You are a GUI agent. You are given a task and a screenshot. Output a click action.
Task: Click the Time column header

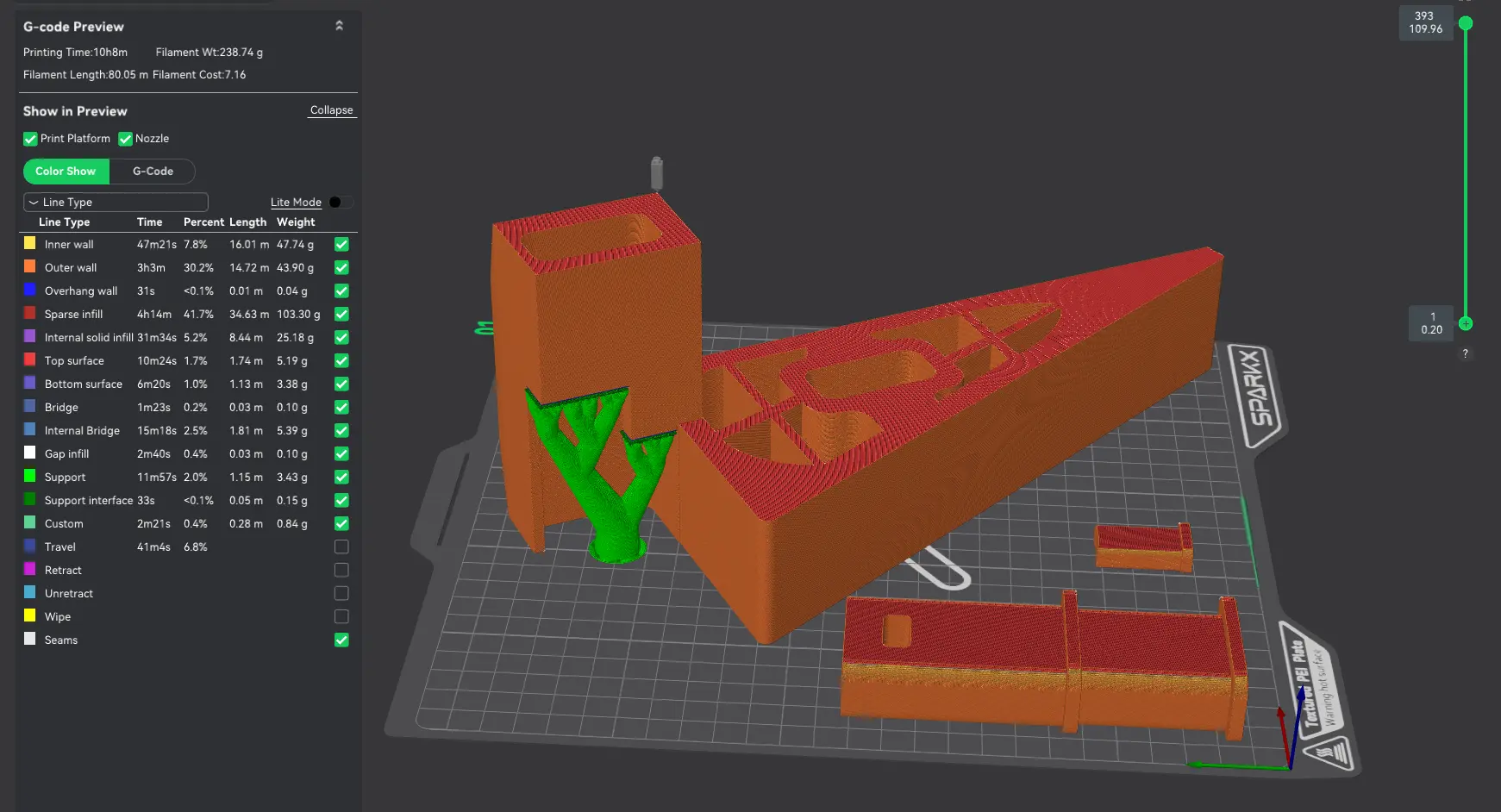coord(149,222)
